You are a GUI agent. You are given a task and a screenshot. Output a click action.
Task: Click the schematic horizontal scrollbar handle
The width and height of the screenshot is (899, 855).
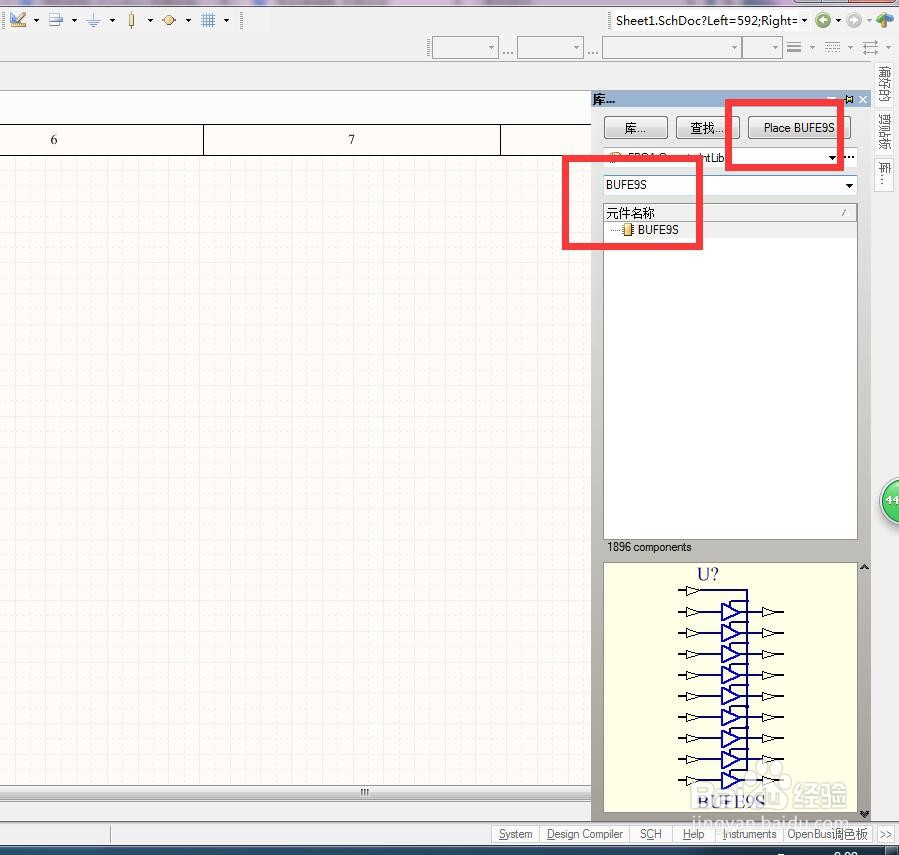pyautogui.click(x=365, y=792)
